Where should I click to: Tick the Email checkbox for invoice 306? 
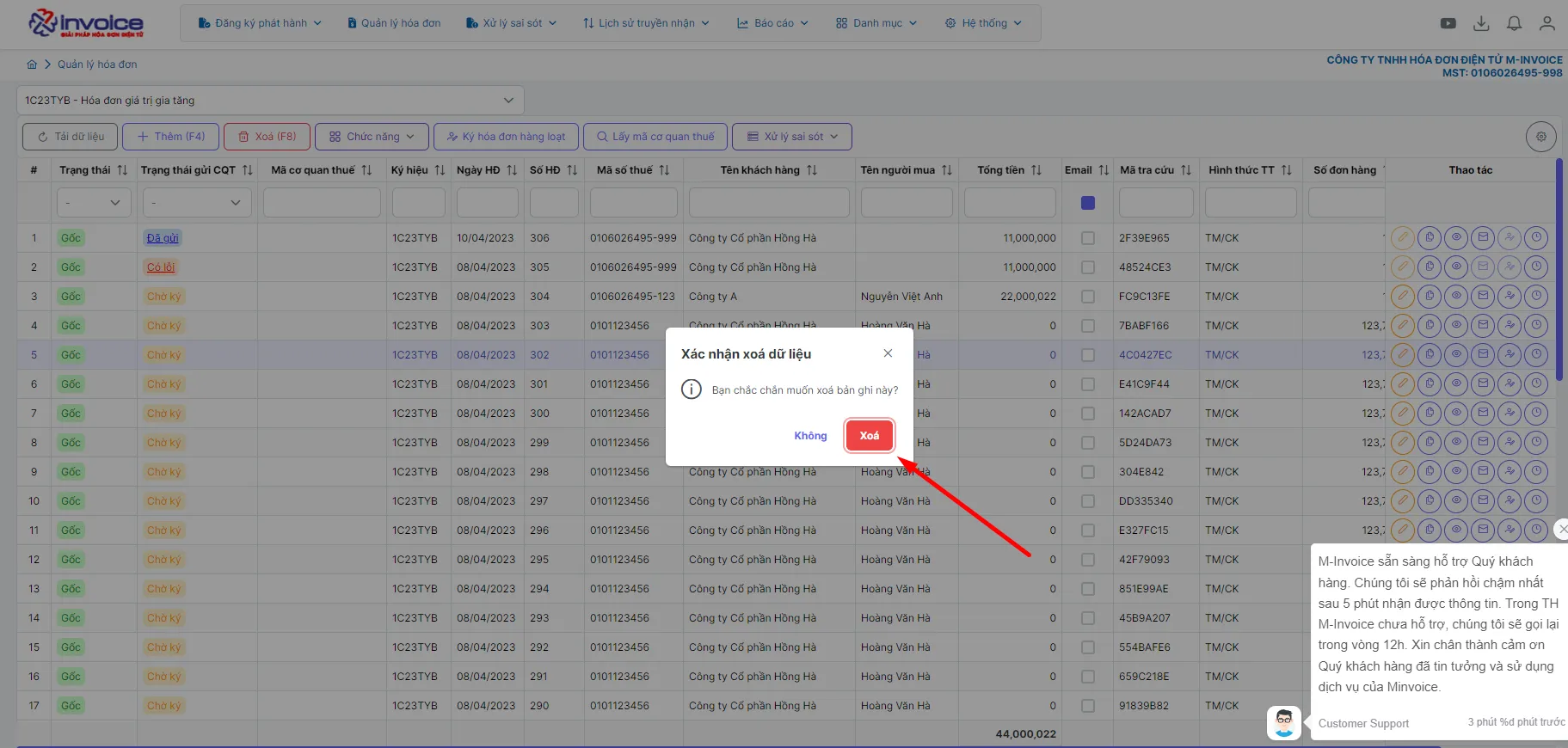pos(1088,238)
